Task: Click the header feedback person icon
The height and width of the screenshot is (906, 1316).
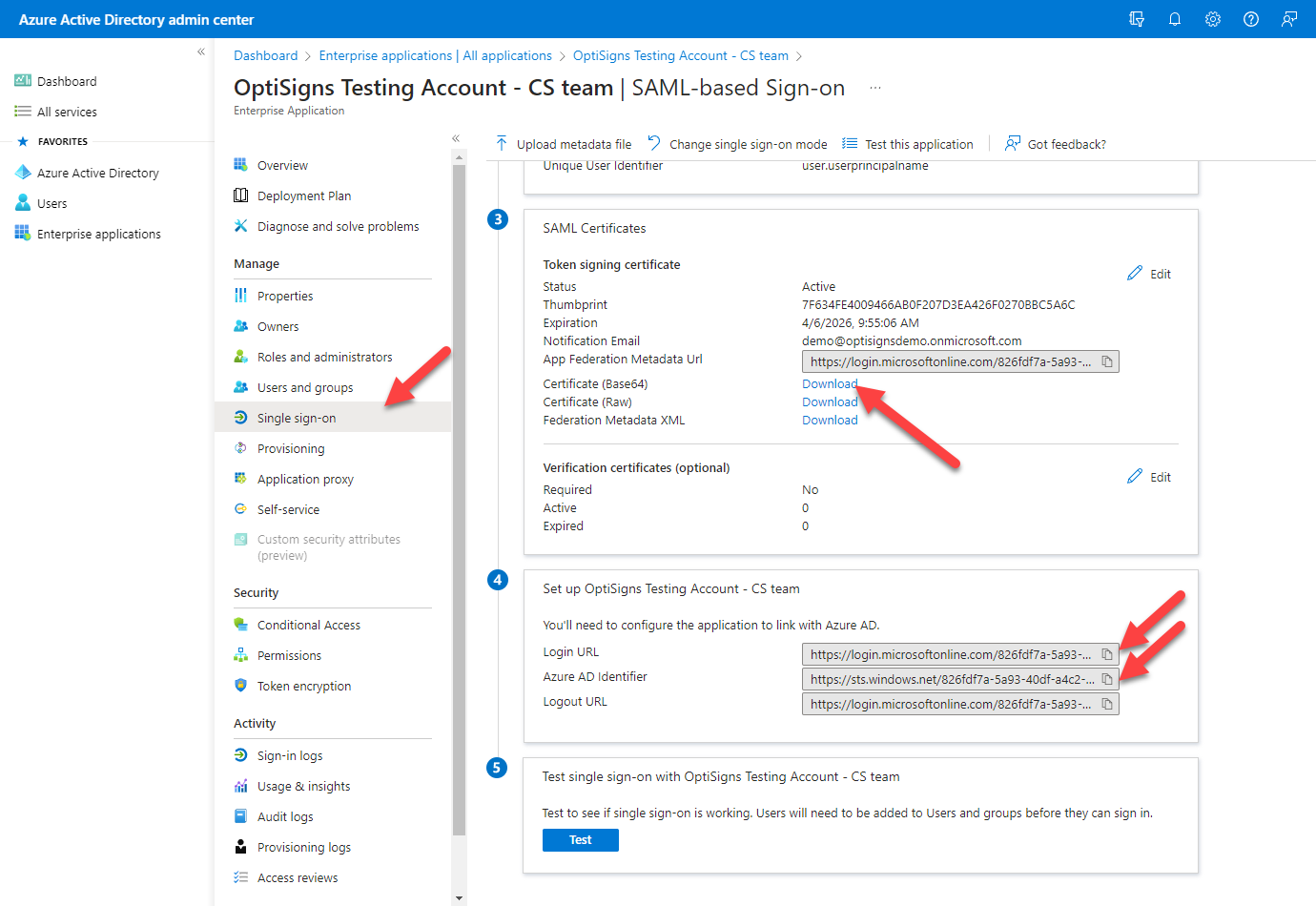Action: click(x=1289, y=19)
